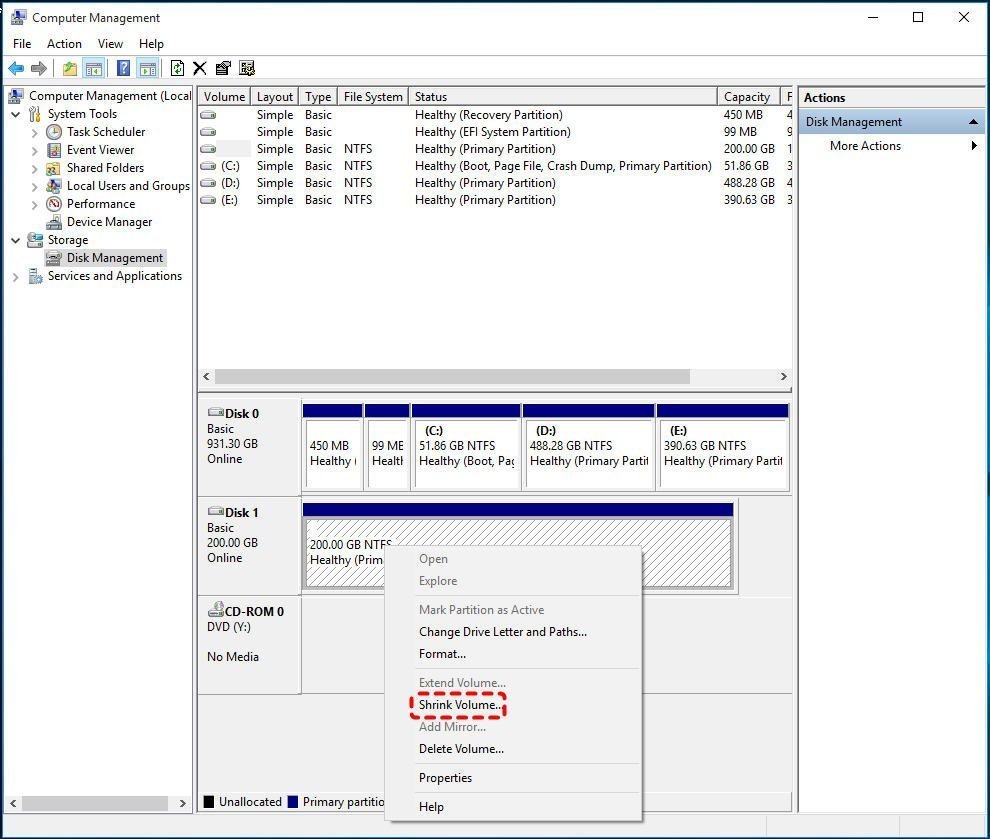Expand the Services and Applications node

[x=16, y=277]
